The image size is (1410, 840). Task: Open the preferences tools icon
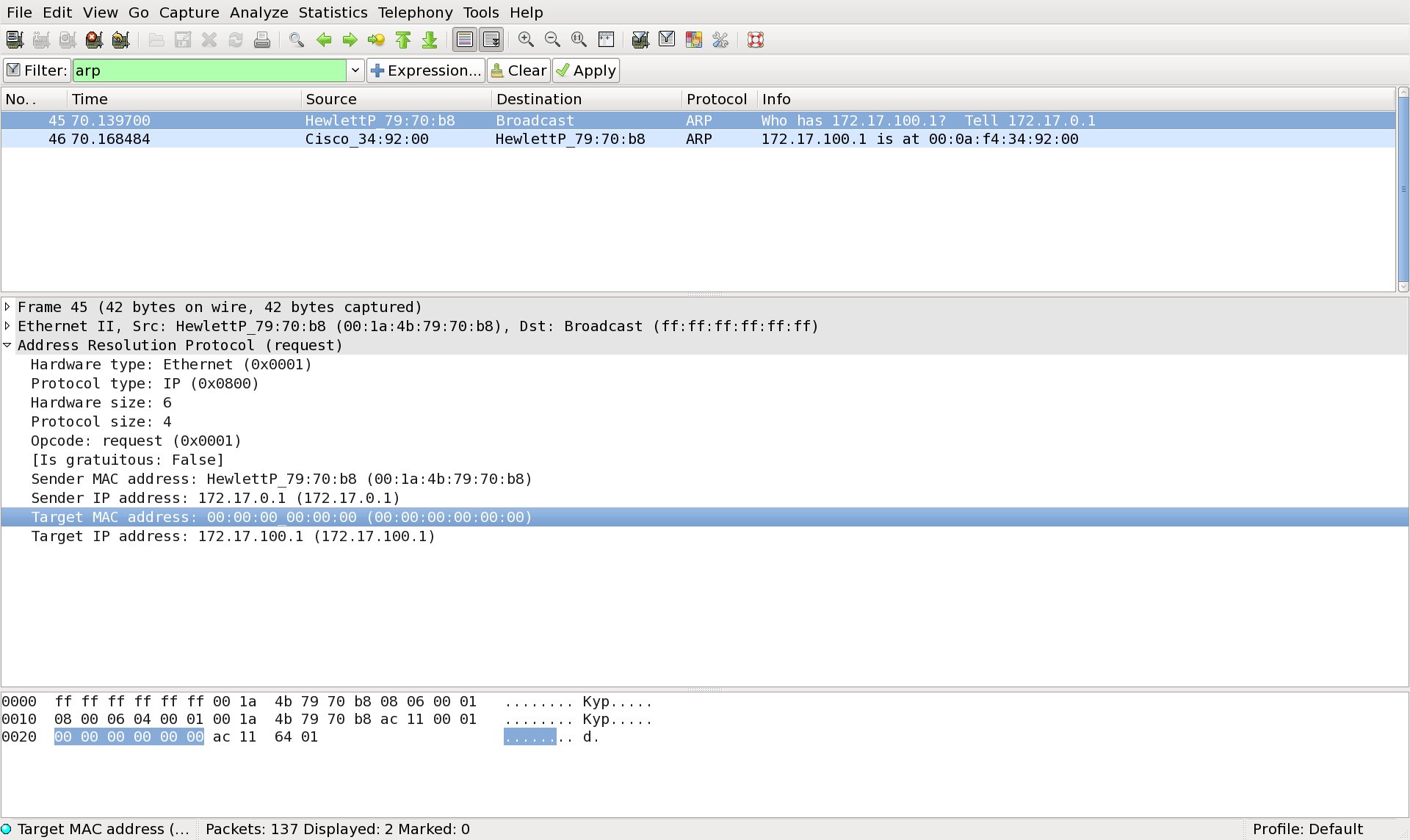(x=720, y=40)
